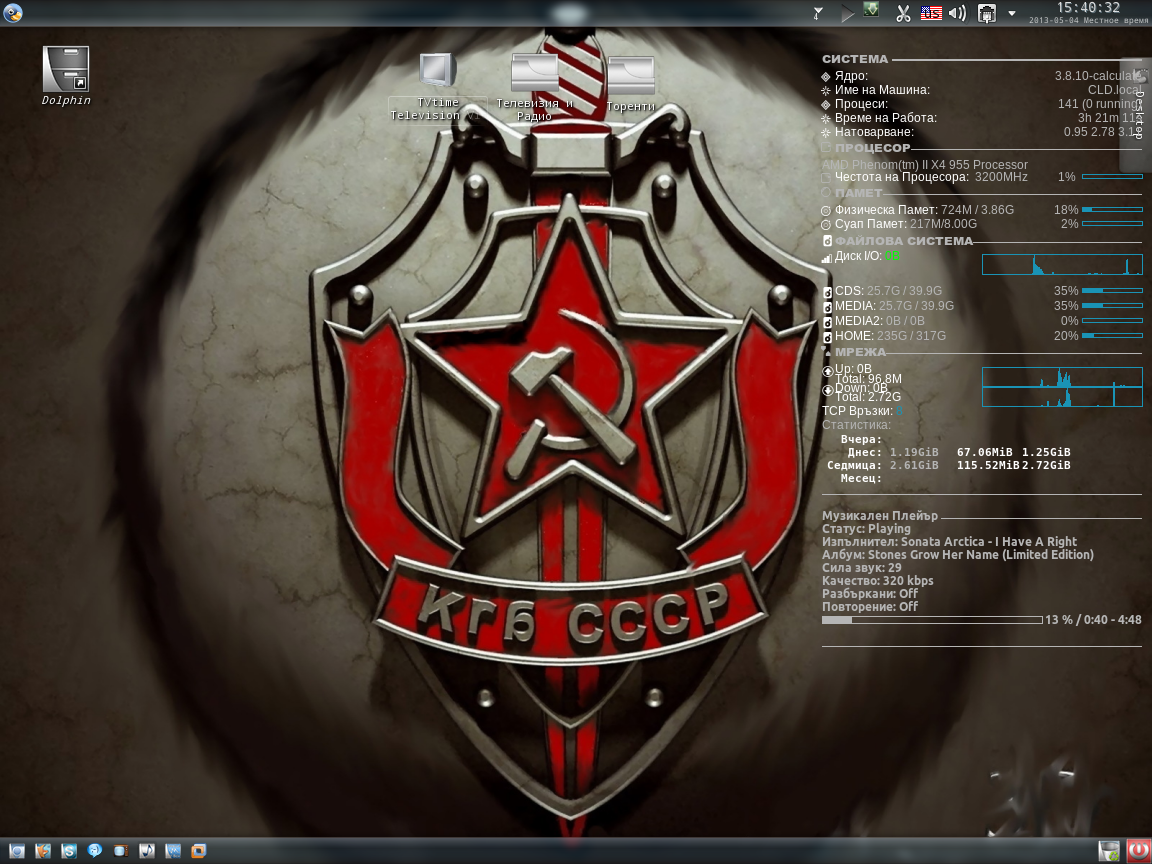
Task: Open the Телевизия и Радио desktop folder
Action: (534, 87)
